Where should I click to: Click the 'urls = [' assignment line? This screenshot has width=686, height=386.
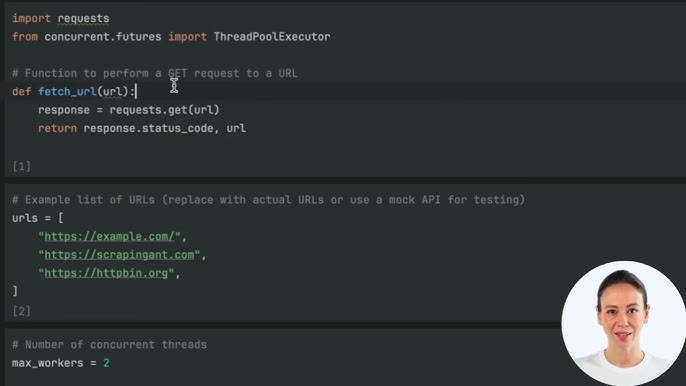[38, 218]
